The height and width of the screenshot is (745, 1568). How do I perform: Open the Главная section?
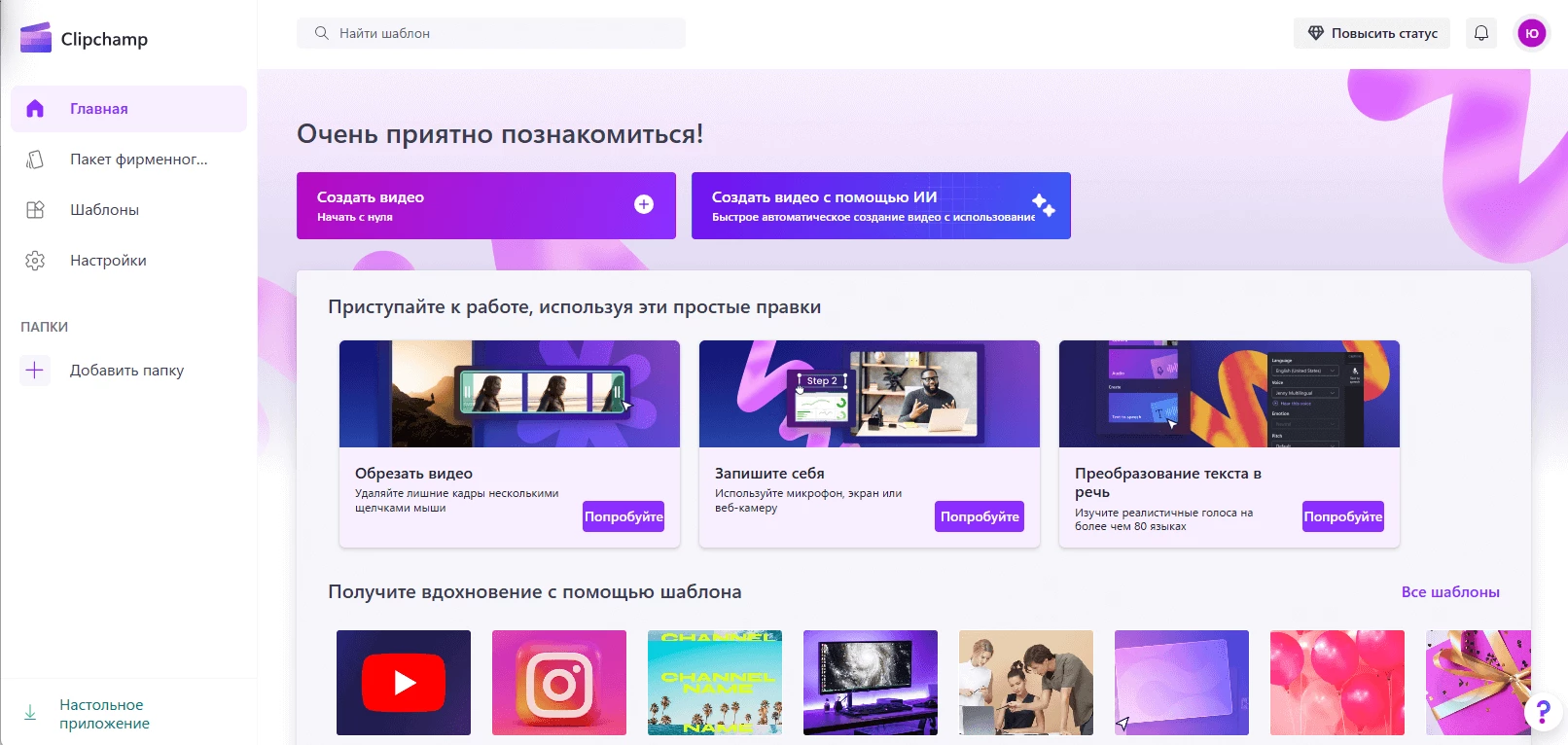coord(128,109)
